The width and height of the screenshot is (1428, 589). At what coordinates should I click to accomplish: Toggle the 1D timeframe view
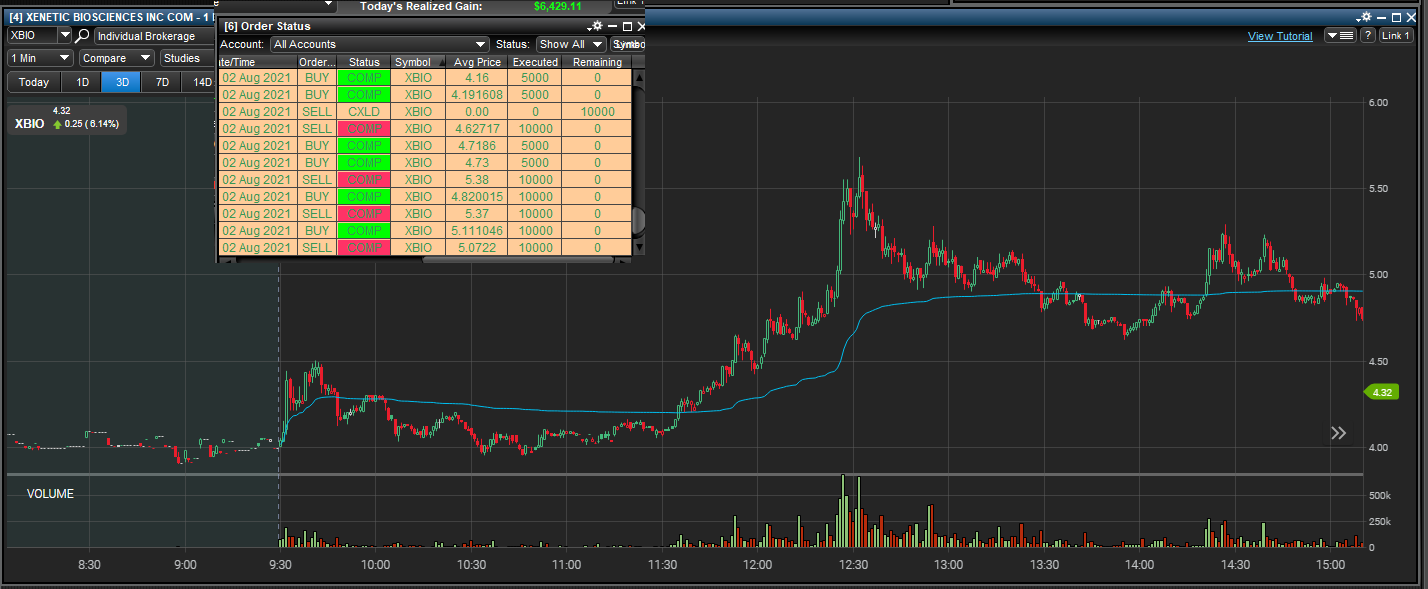tap(81, 81)
